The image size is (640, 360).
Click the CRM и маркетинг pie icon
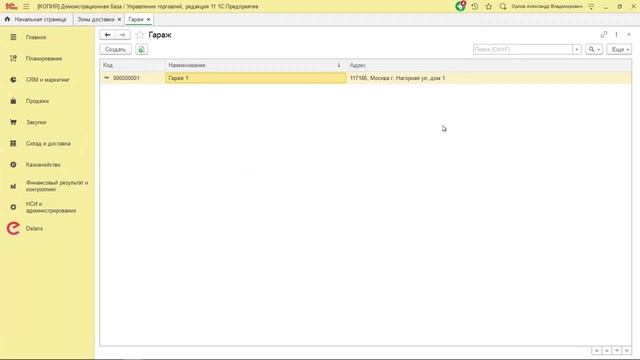(13, 80)
